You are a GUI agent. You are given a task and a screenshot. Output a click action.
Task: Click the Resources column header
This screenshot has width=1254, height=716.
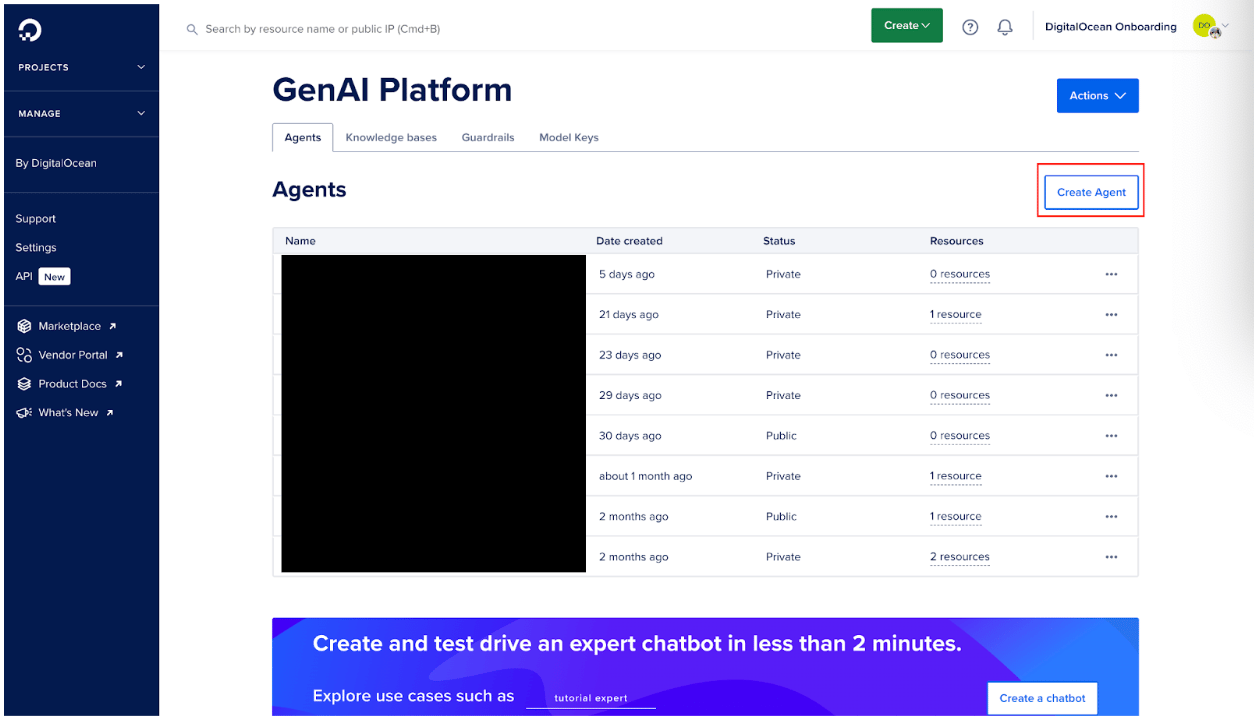(x=957, y=241)
